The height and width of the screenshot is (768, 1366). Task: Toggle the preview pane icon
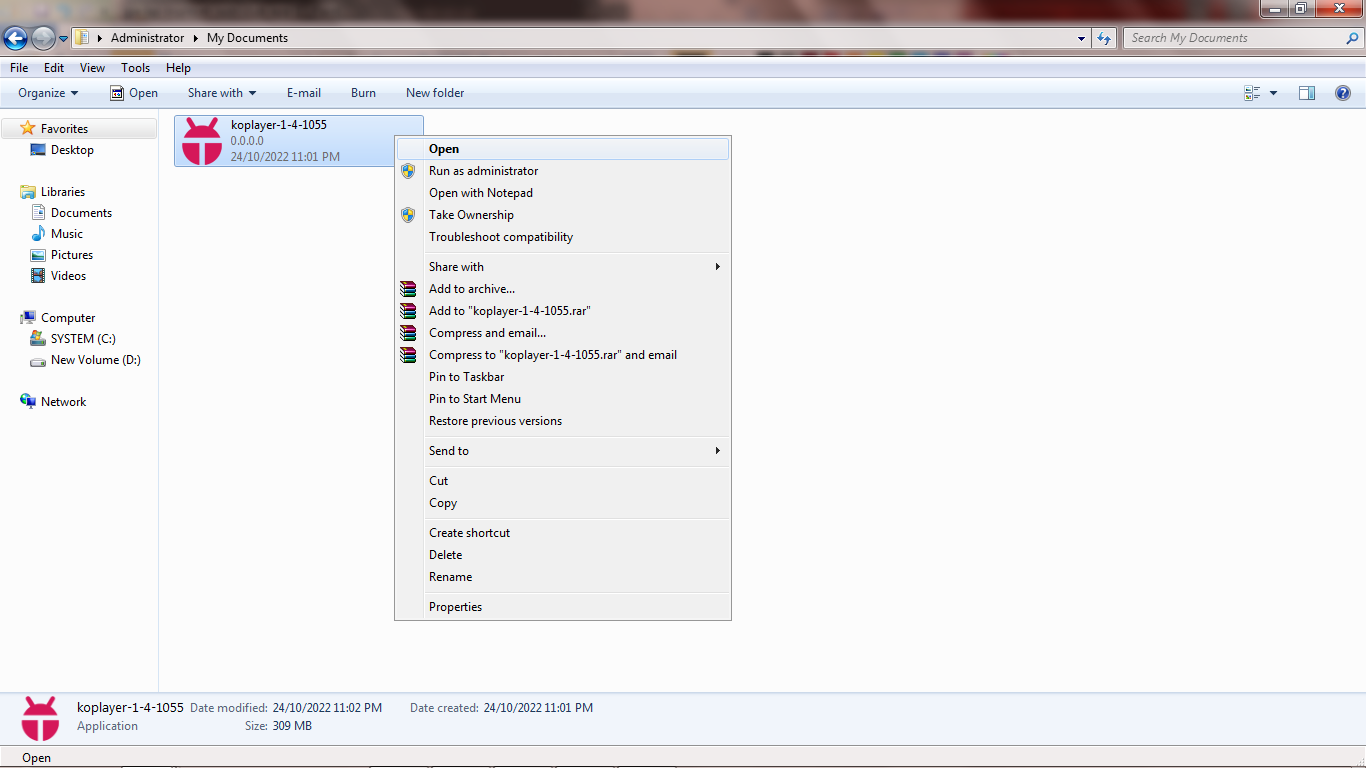coord(1306,93)
